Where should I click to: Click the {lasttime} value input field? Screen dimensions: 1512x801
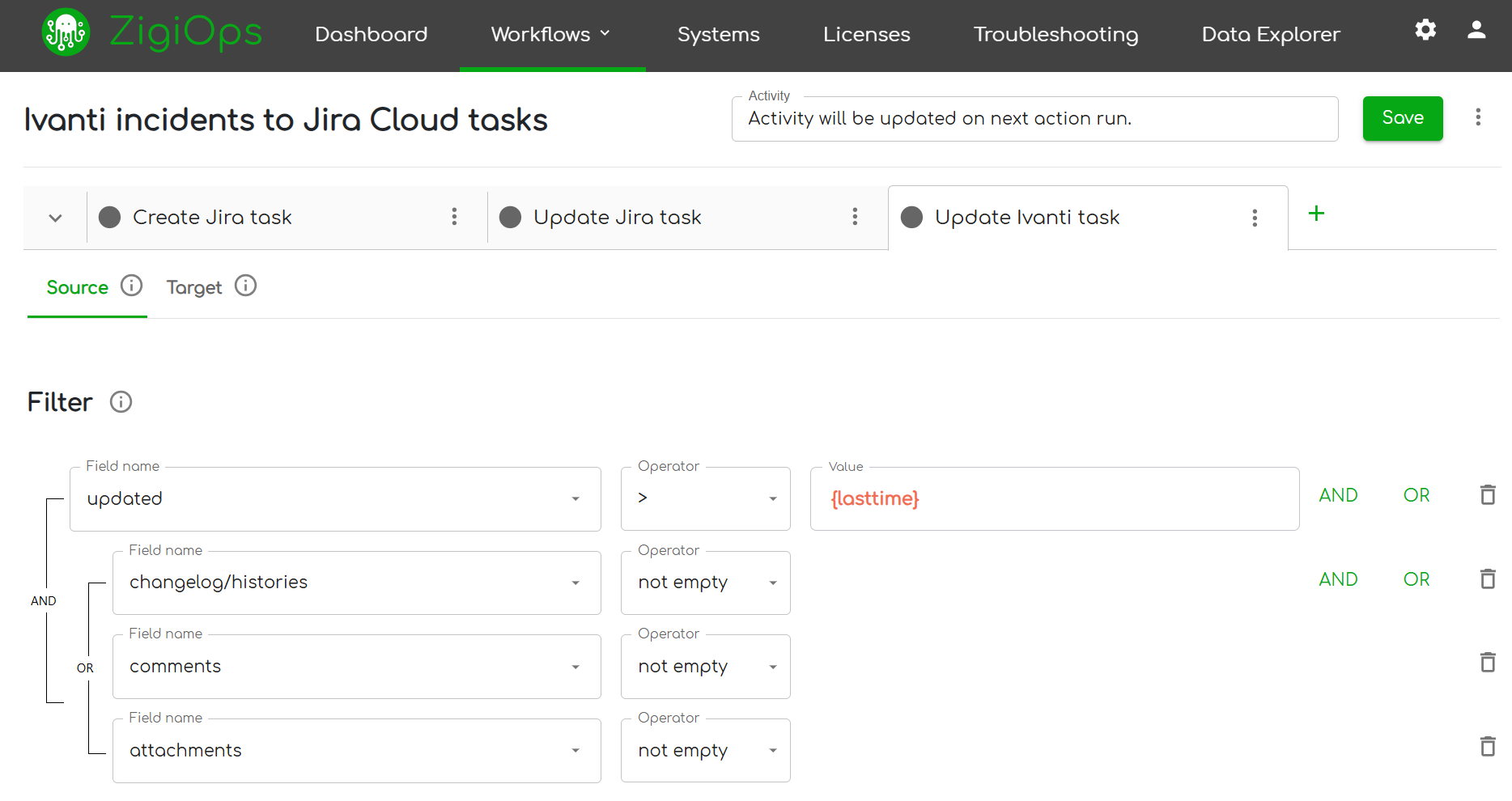pos(1054,499)
